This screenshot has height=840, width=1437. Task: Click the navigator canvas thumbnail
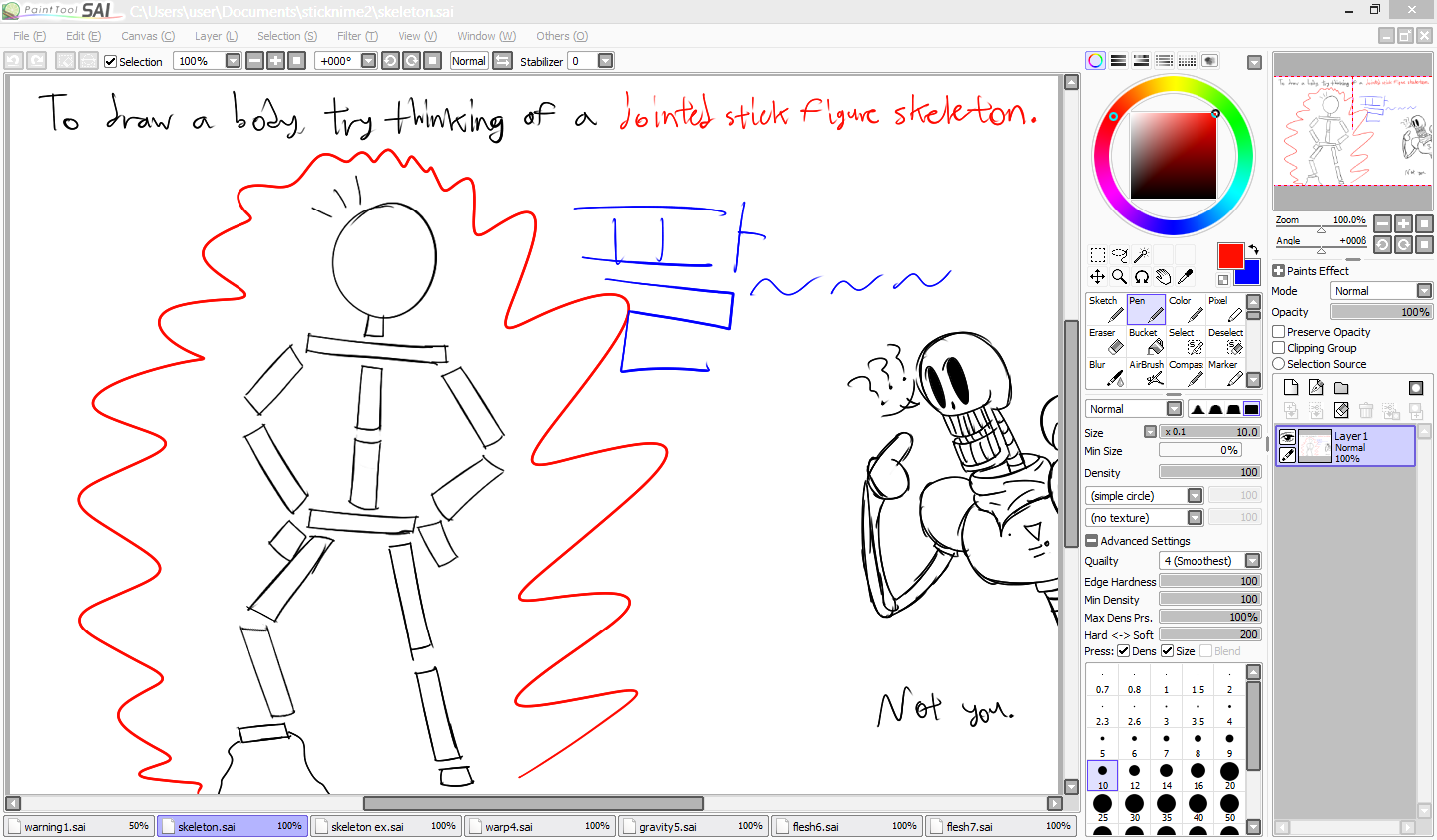1352,130
